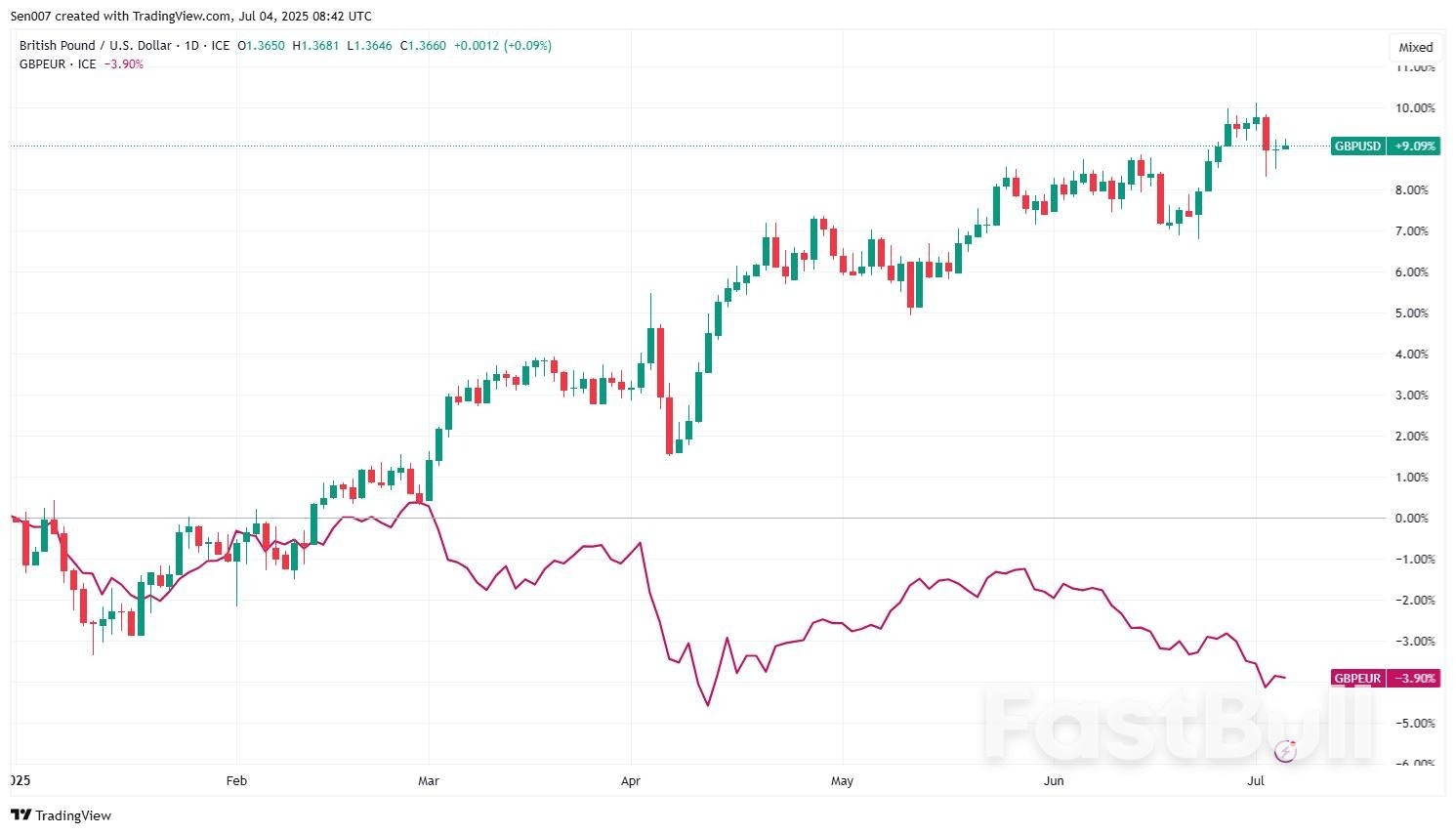1456x834 pixels.
Task: Select the green GBPUSD +9.09% price label
Action: point(1384,146)
